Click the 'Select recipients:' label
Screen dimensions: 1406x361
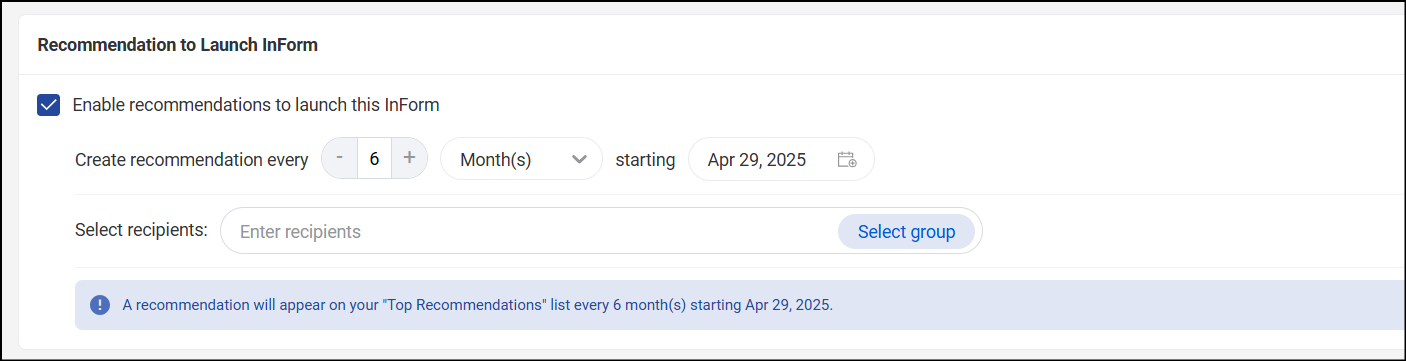click(x=141, y=230)
